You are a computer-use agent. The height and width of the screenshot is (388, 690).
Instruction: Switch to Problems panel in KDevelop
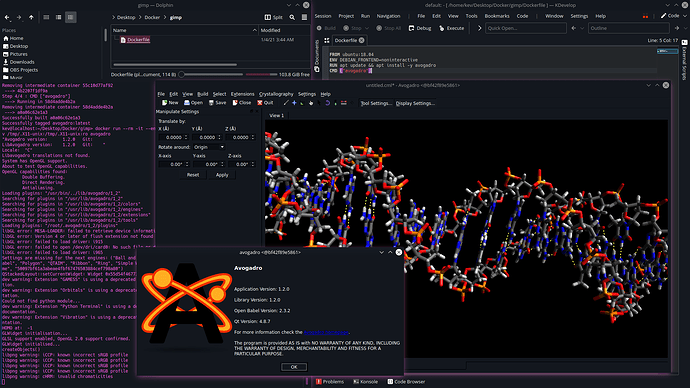click(x=329, y=381)
